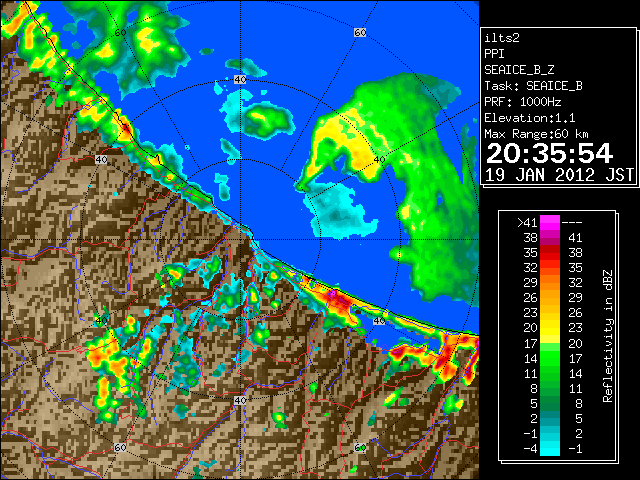Pick the magenta swatch at the legend top
Screen dimensions: 640x480
click(550, 223)
